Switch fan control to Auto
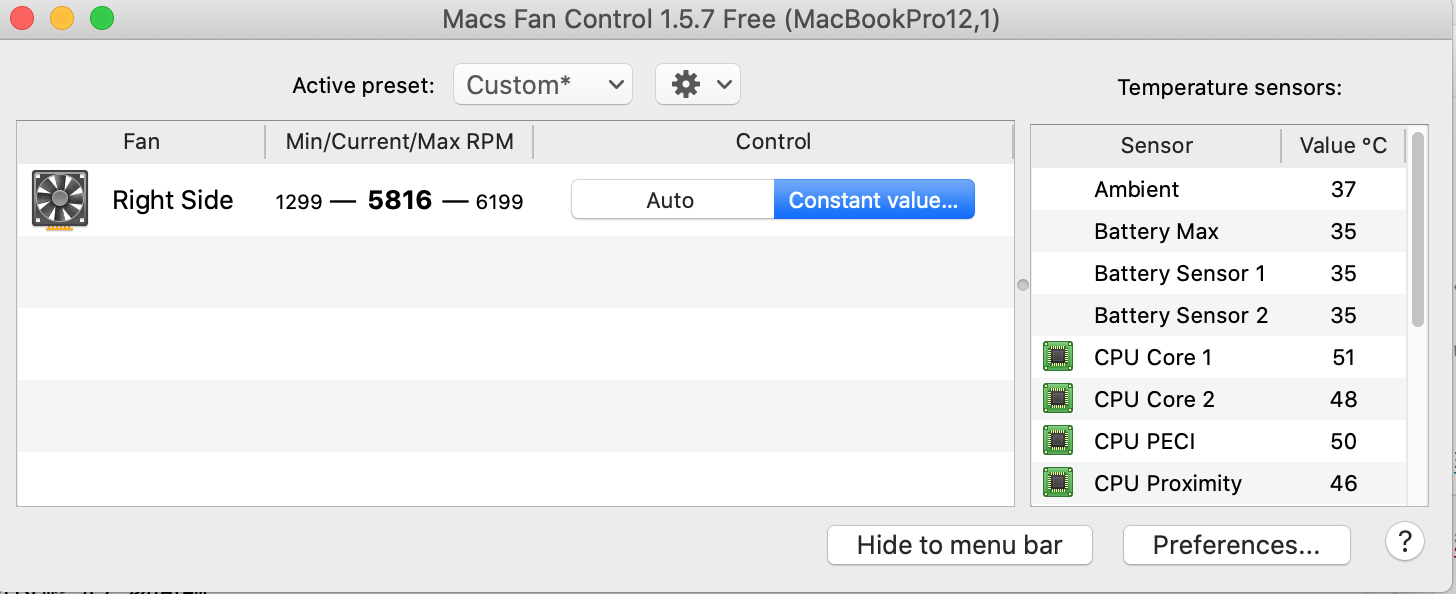 click(671, 200)
